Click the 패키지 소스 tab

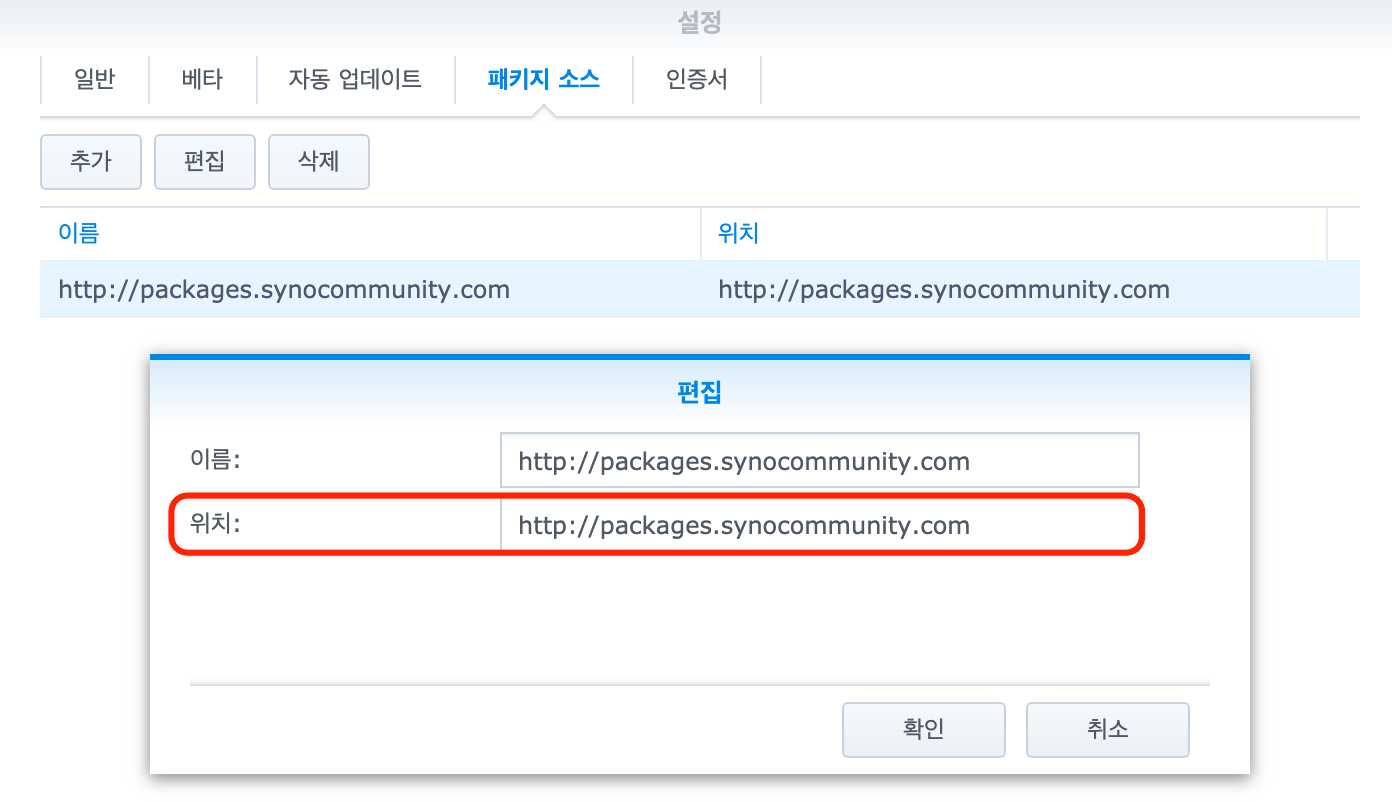pos(543,80)
